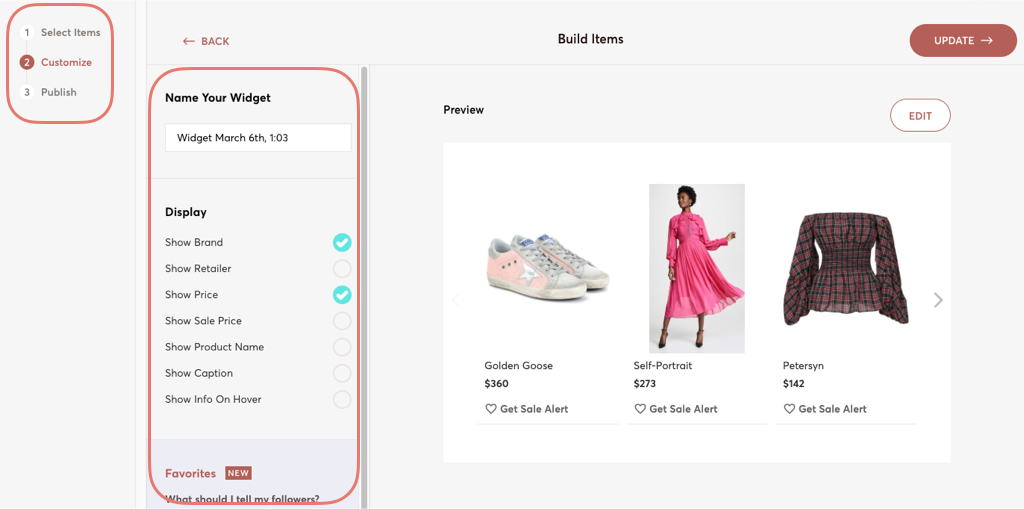Click the left arrow beside Back
This screenshot has height=509, width=1024.
189,41
